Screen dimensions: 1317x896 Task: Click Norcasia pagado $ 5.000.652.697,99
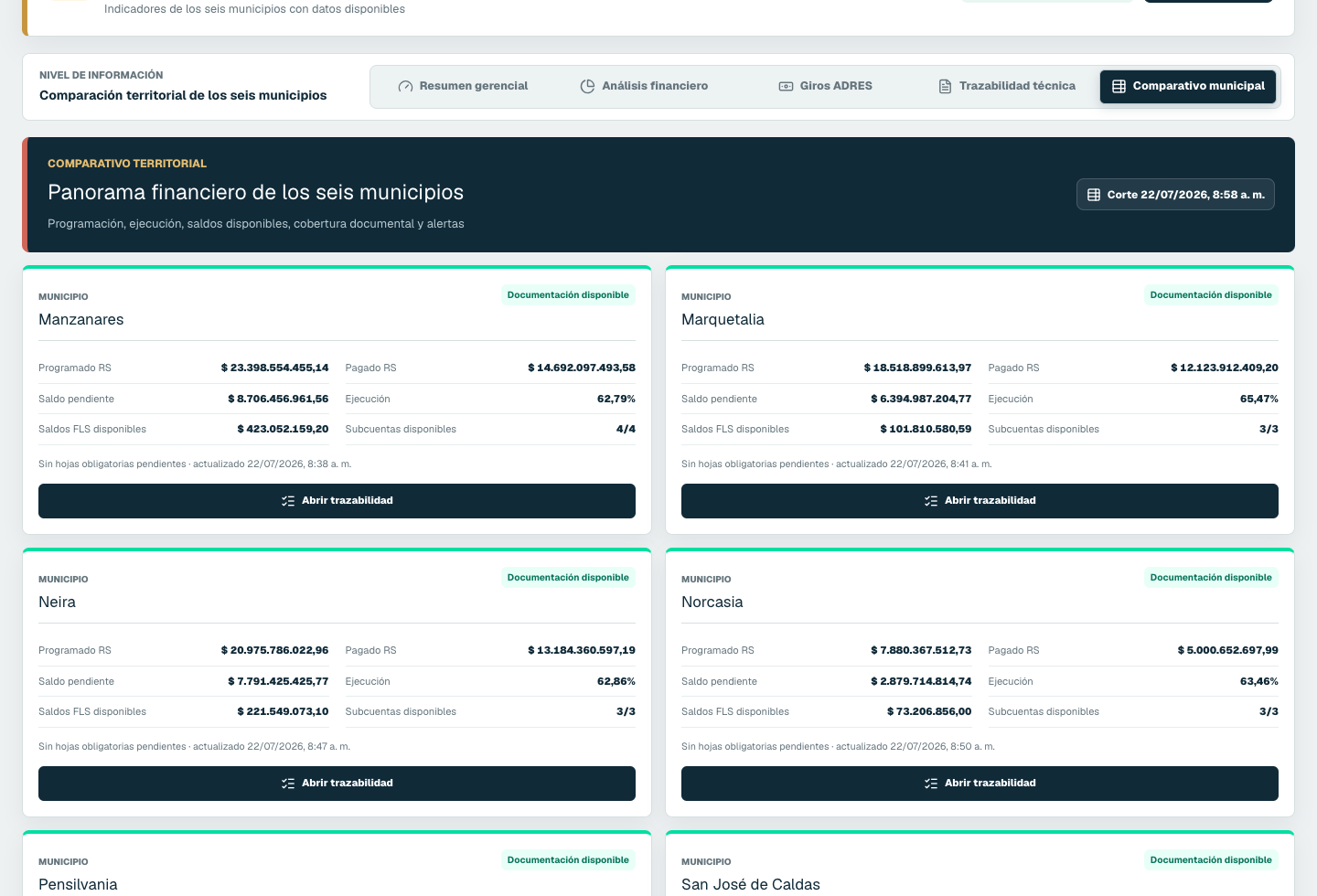point(1228,650)
